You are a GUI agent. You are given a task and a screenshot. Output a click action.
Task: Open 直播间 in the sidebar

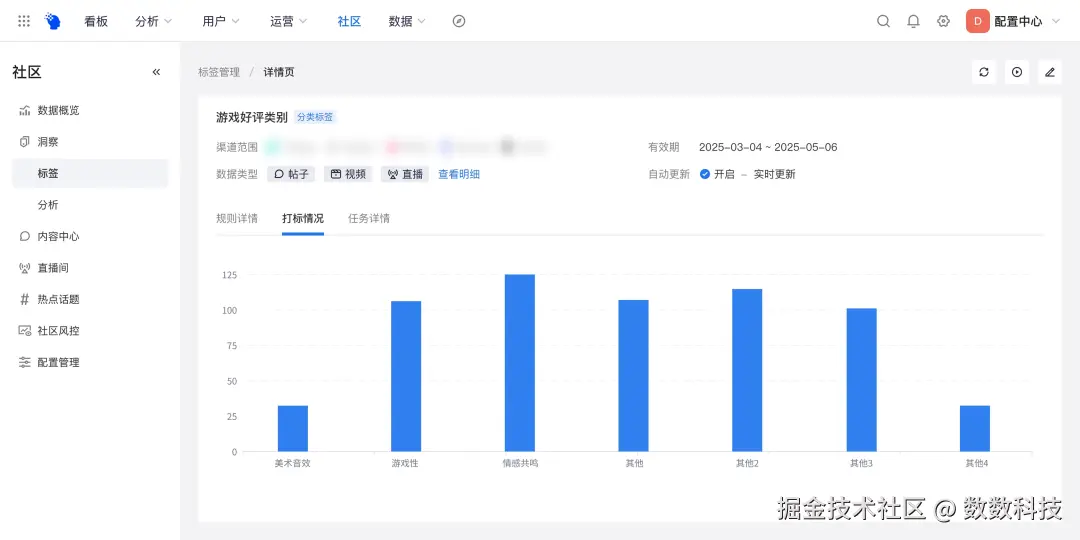(x=90, y=268)
